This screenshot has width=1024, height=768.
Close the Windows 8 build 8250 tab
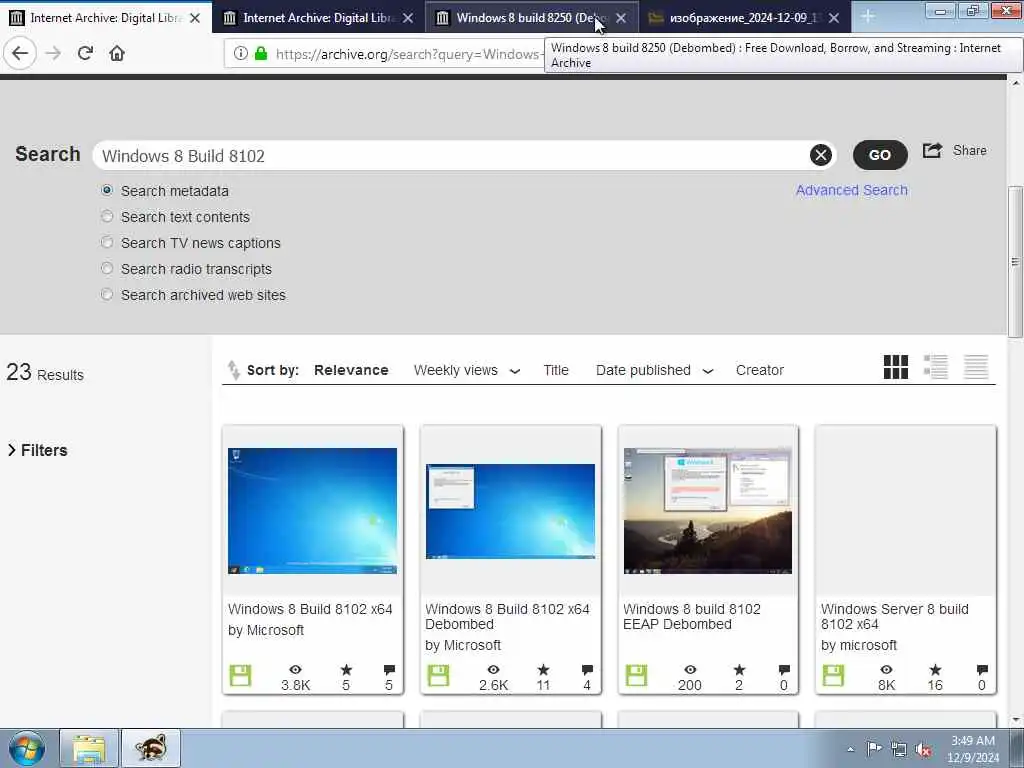click(620, 18)
